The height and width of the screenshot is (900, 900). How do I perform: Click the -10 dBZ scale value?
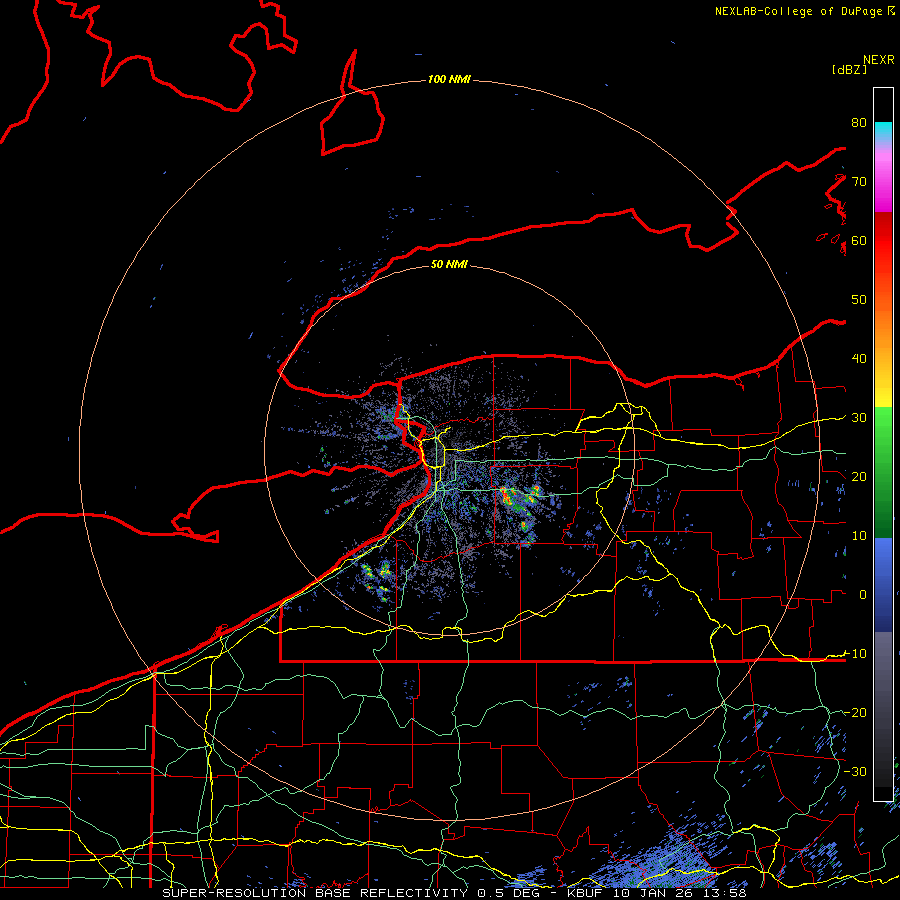tap(855, 653)
